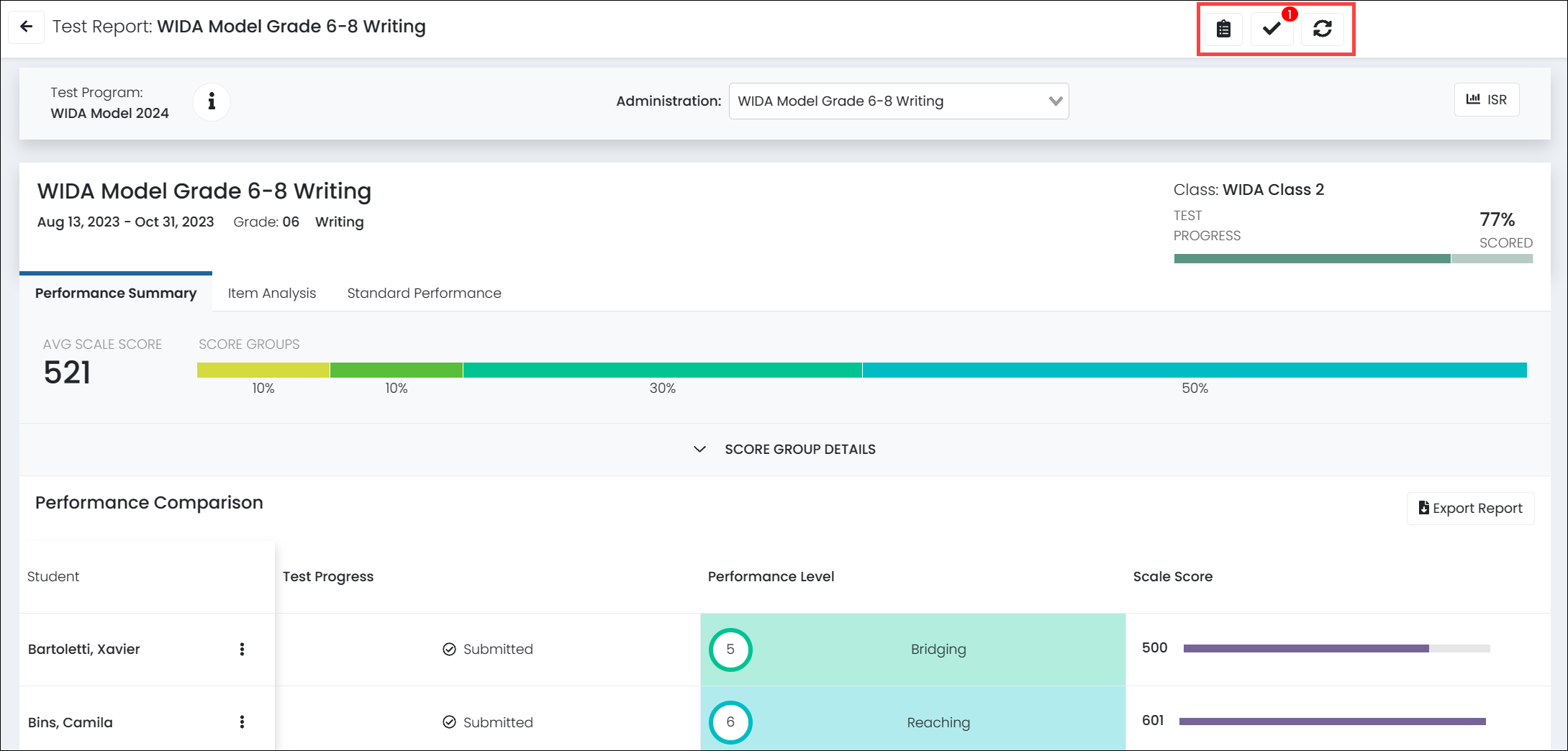Click the back arrow to leave the report
1568x751 pixels.
point(27,27)
